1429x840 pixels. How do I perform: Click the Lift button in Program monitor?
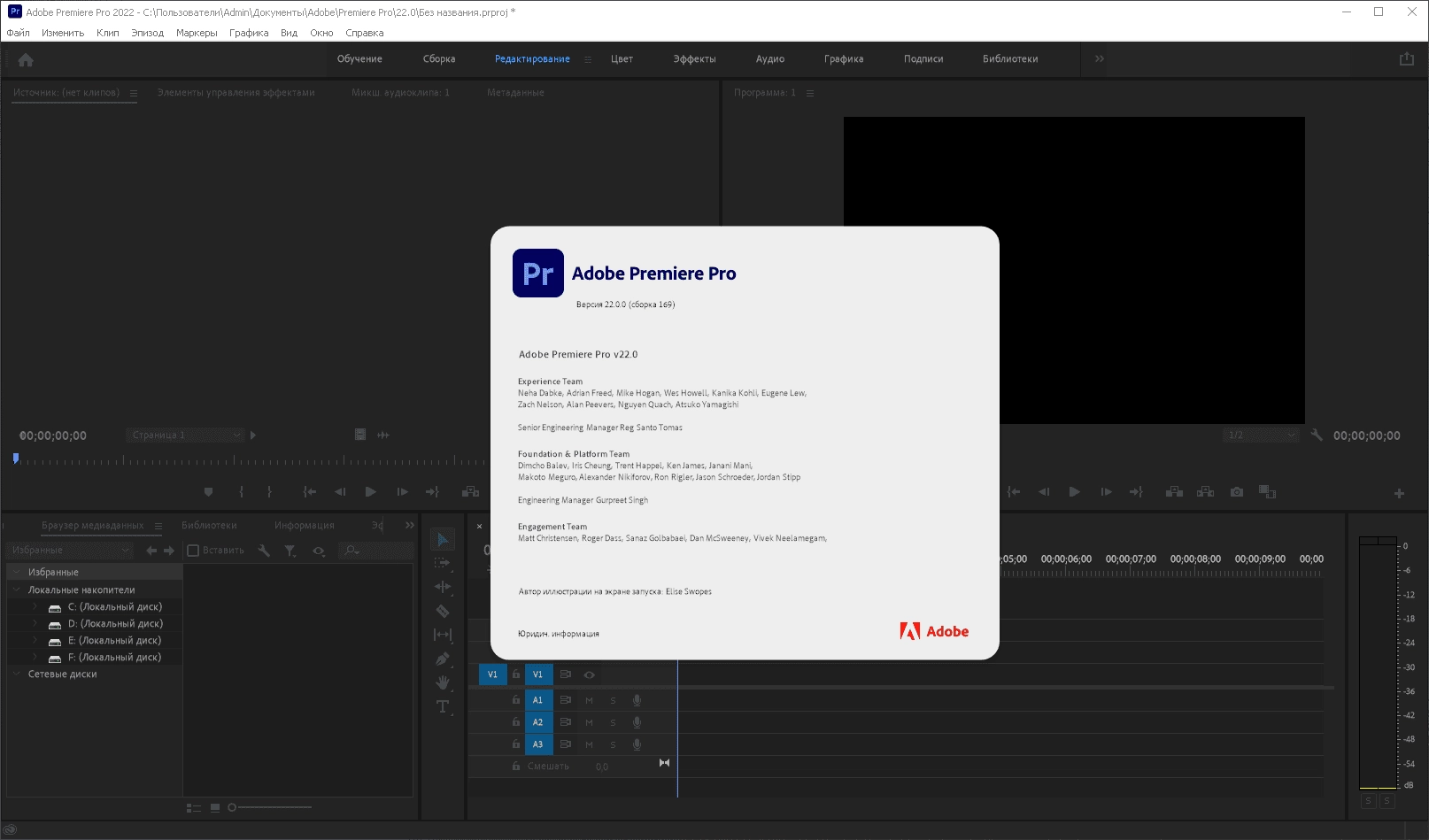click(x=1174, y=492)
